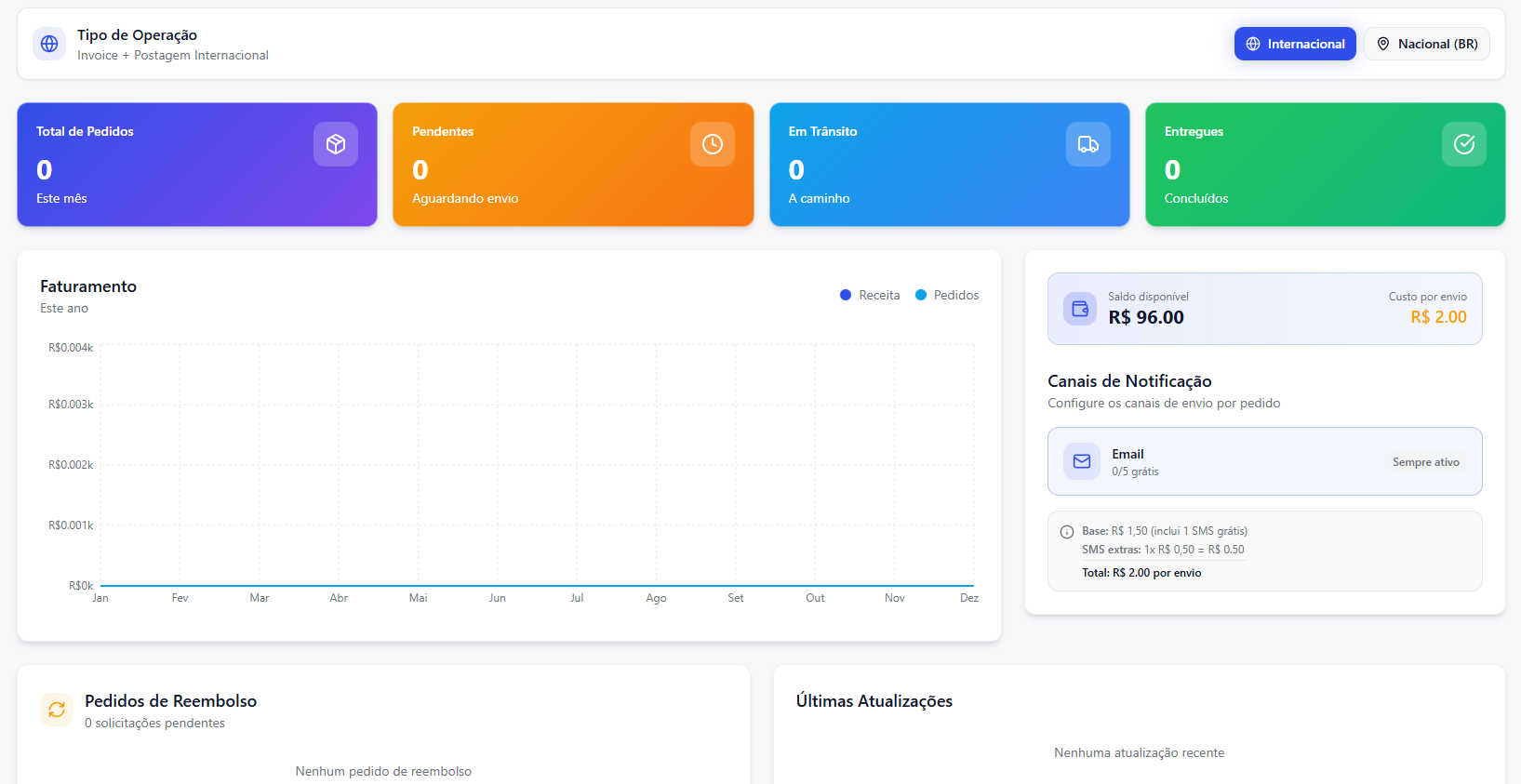Click 'A caminho' in Em Trânsito card
The width and height of the screenshot is (1521, 784).
(x=819, y=198)
